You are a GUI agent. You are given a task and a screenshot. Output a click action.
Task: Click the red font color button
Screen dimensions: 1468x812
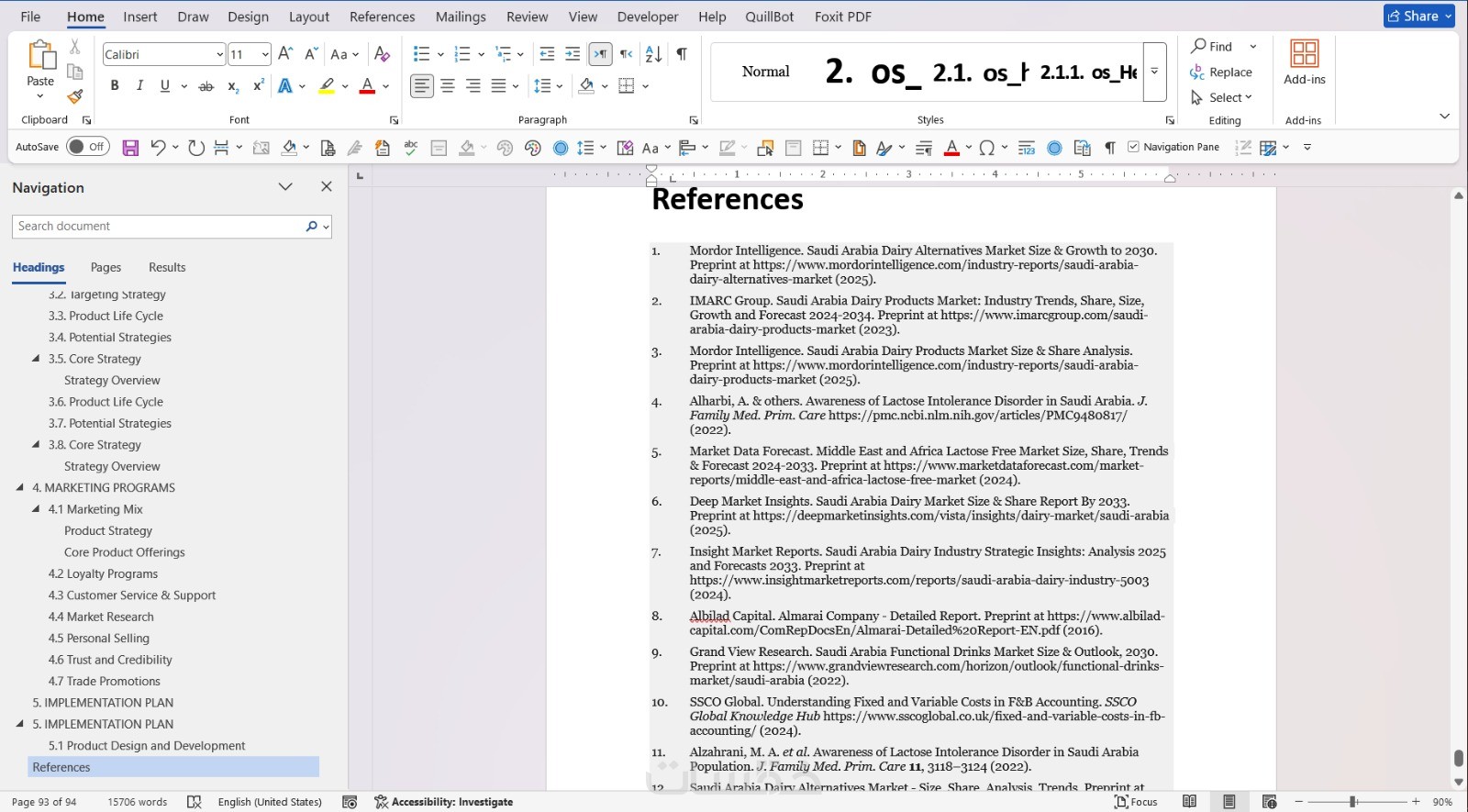367,86
